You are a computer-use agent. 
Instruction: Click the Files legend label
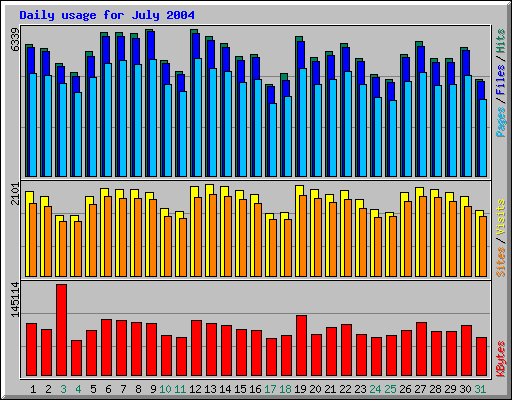(x=500, y=80)
